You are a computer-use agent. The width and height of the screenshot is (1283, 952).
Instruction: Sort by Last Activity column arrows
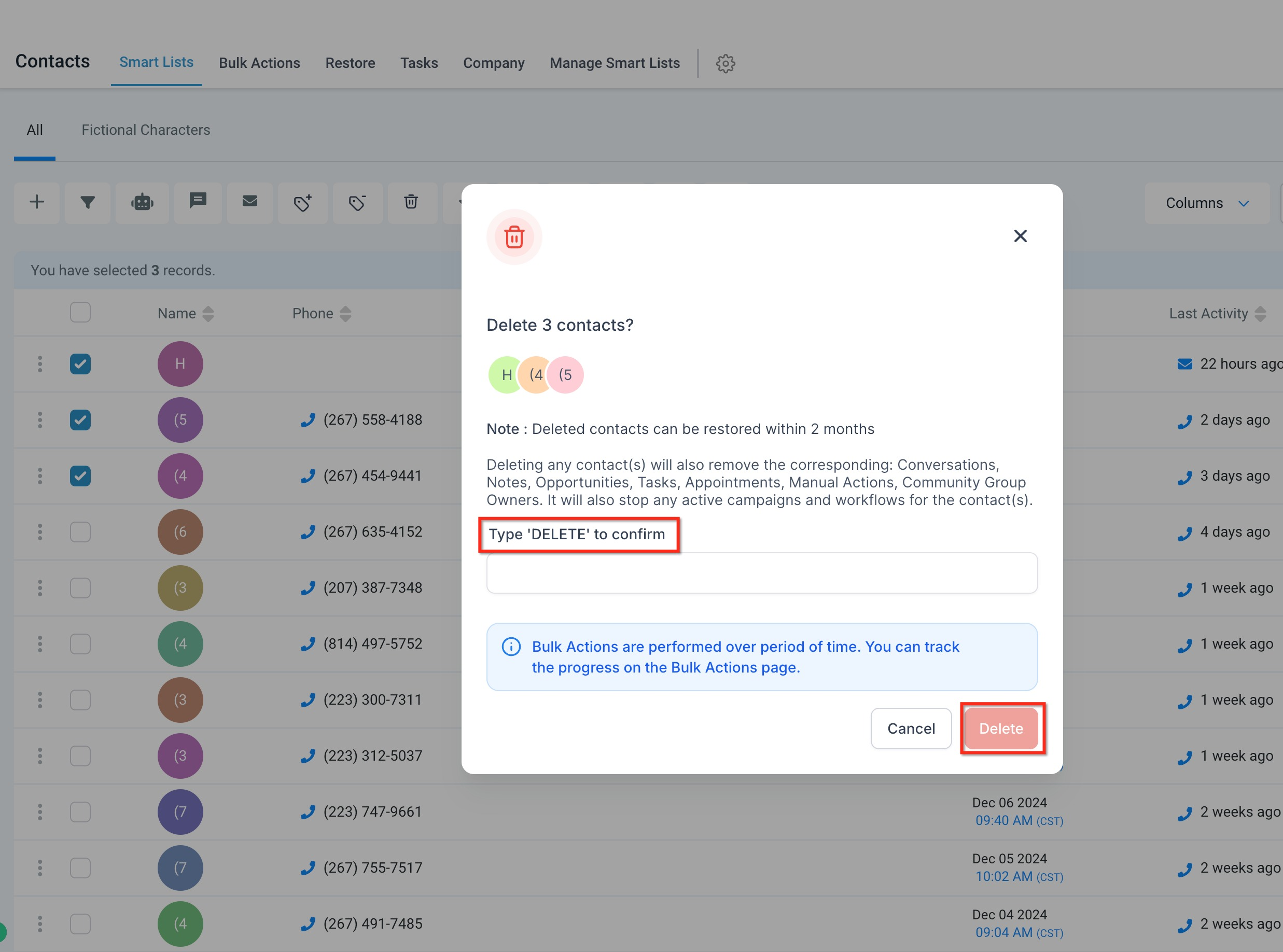click(x=1260, y=314)
